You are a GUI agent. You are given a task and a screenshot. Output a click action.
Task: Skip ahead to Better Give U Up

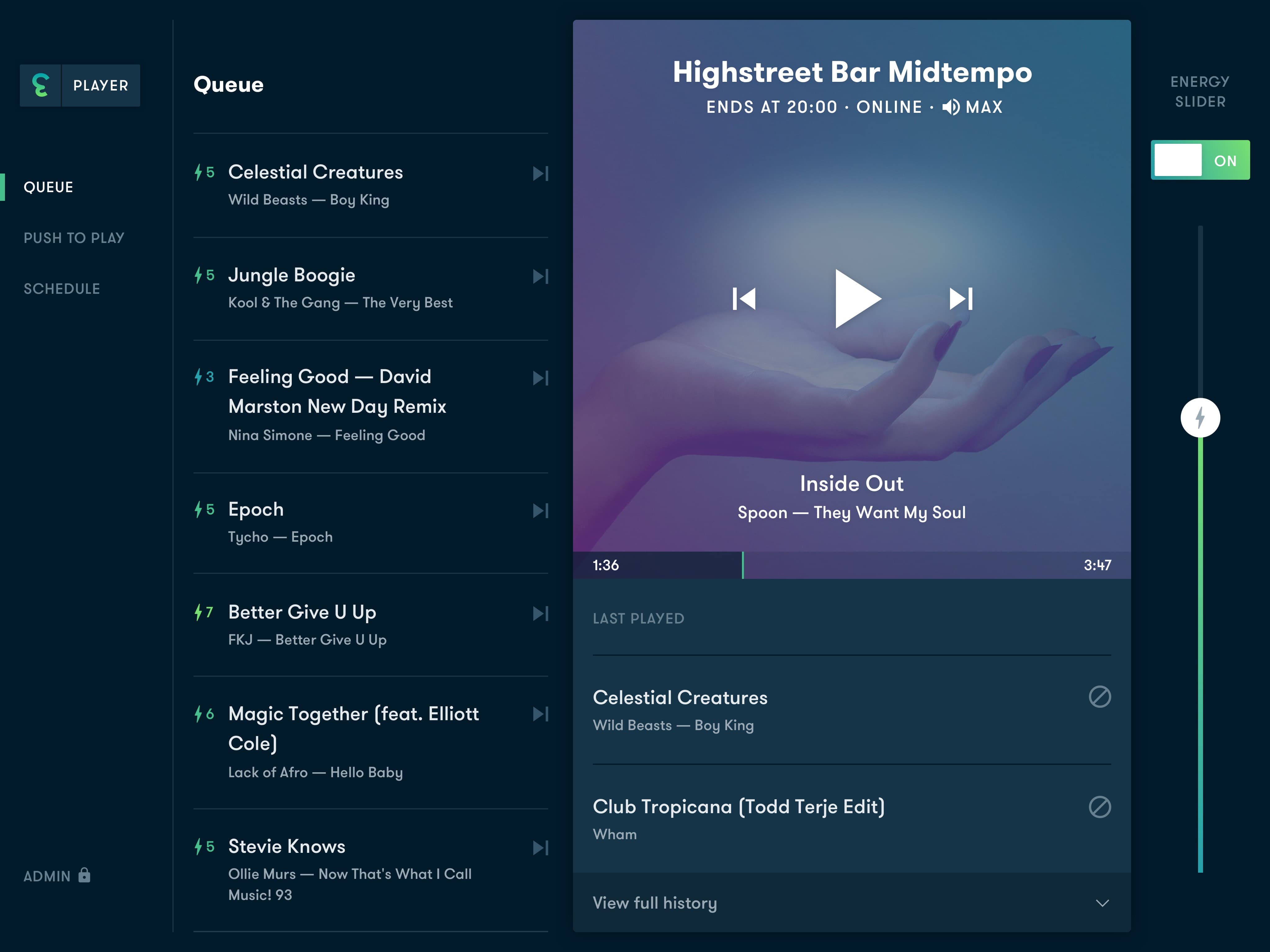[x=540, y=613]
